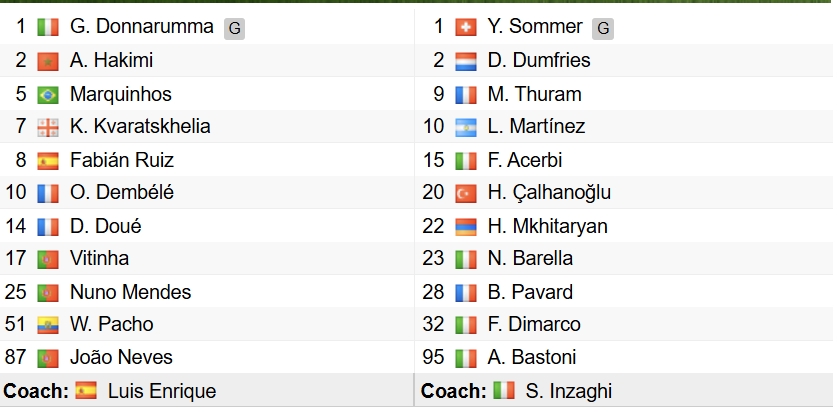Click the Armenia flag beside H. Mkhitaryan
Viewport: 838px width, 412px height.
tap(465, 226)
